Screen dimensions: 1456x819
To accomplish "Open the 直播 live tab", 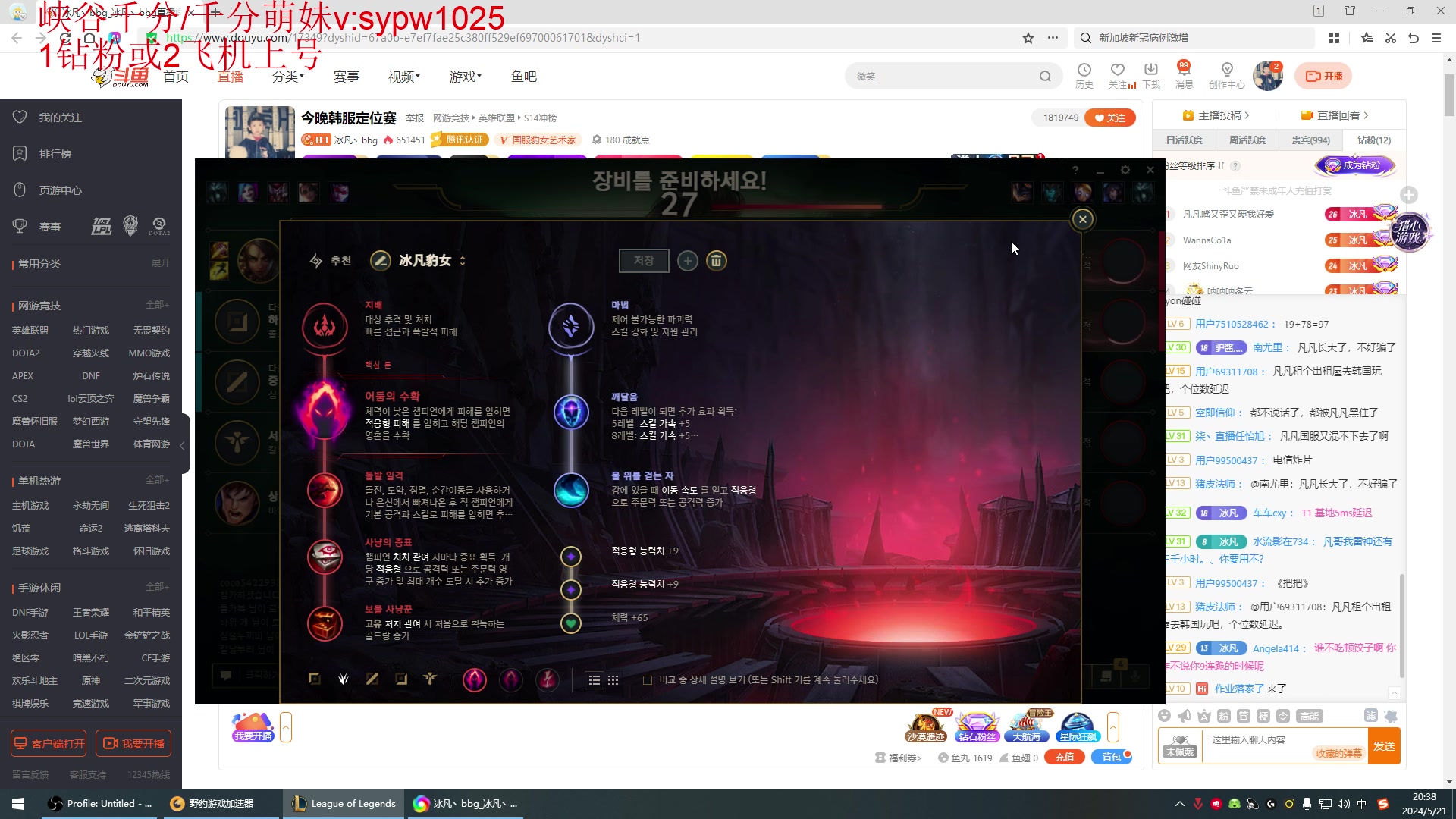I will pos(231,77).
